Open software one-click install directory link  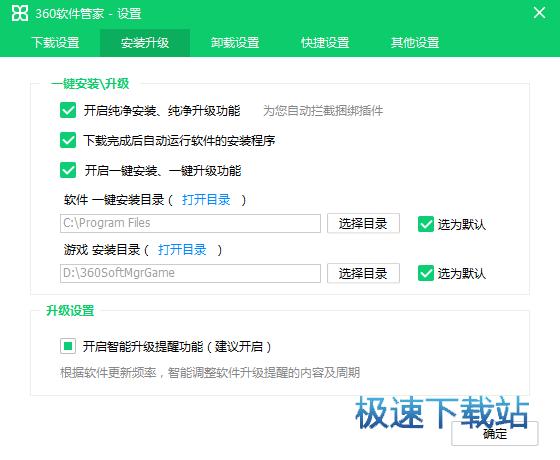(206, 200)
